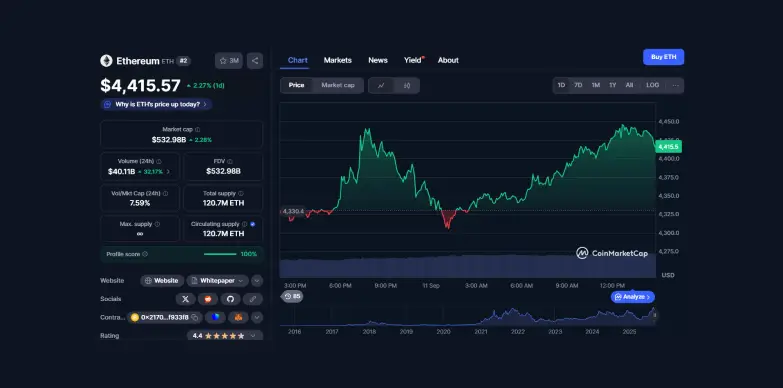Expand more contracts in Contracts row
The image size is (783, 388).
[x=257, y=317]
